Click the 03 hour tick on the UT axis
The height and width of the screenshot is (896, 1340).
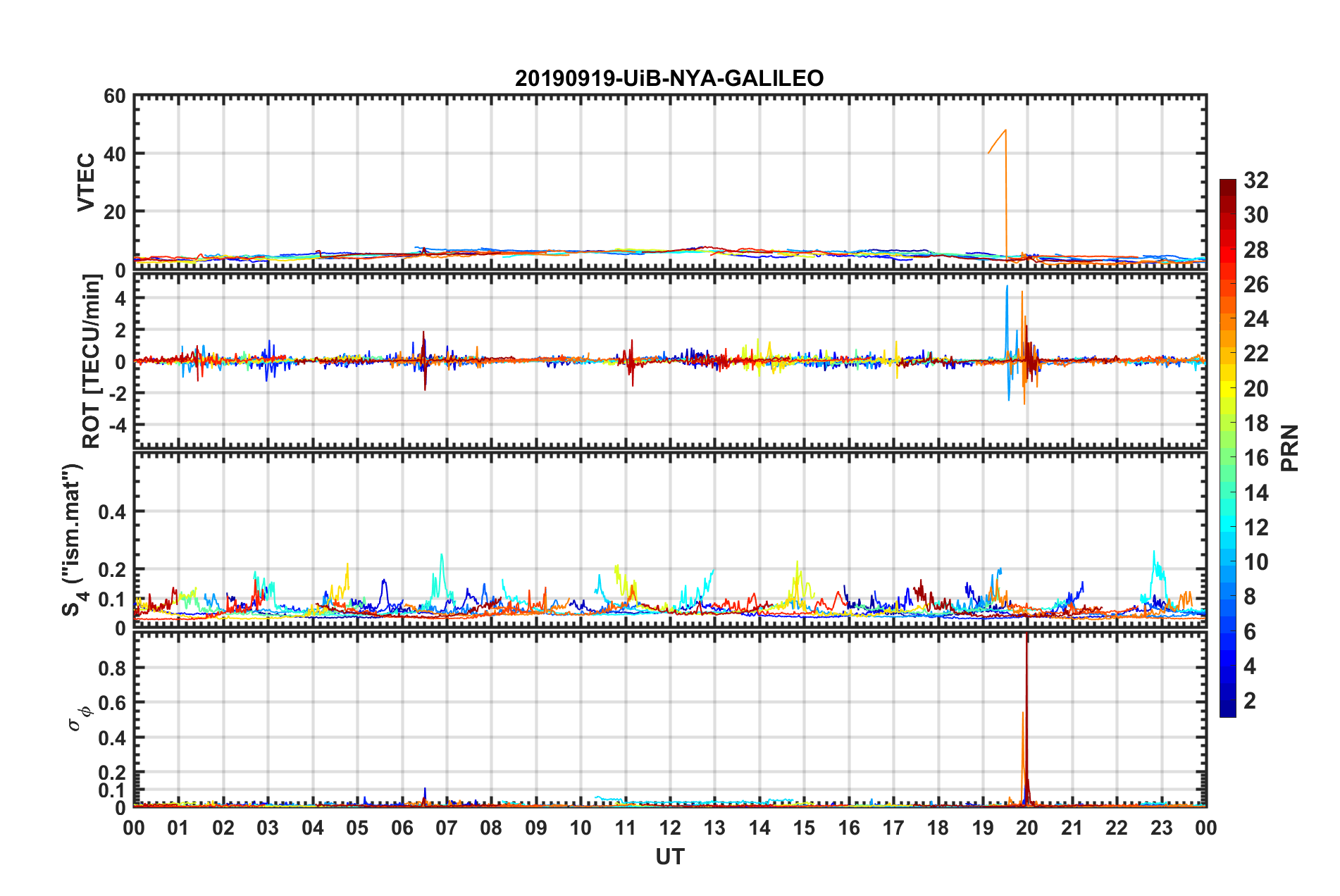[x=268, y=828]
